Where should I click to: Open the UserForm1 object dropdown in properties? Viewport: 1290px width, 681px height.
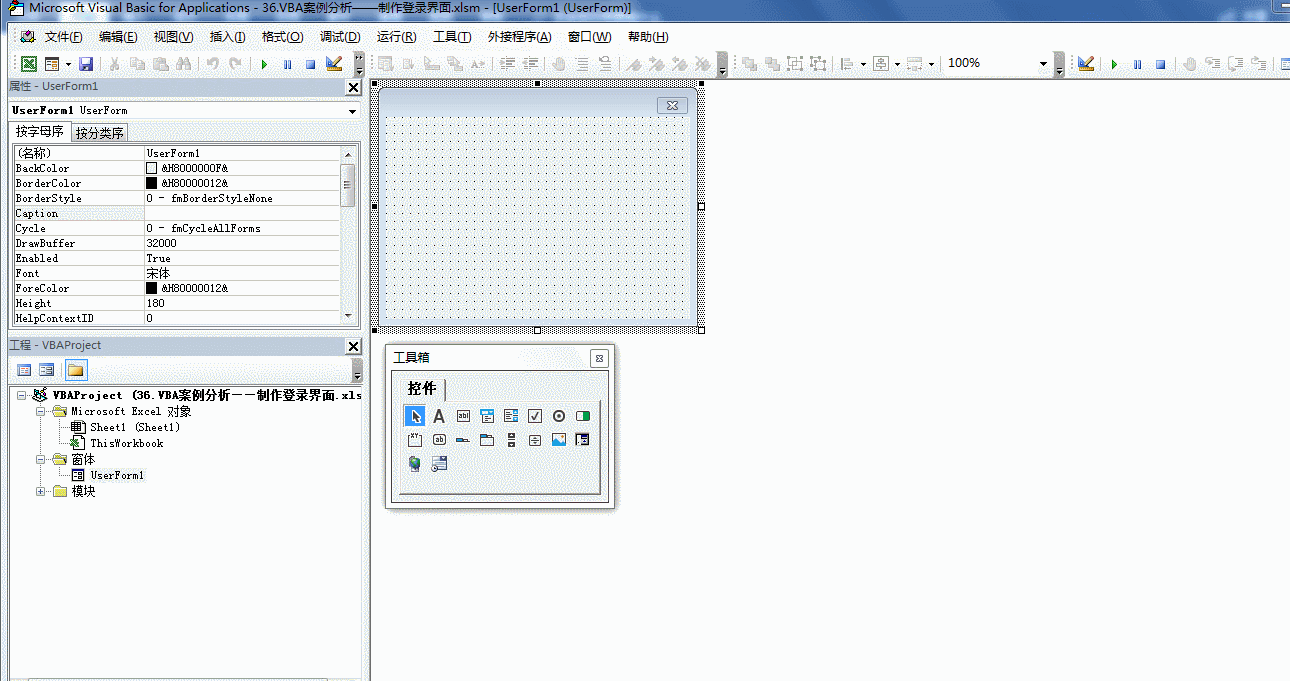(x=352, y=111)
